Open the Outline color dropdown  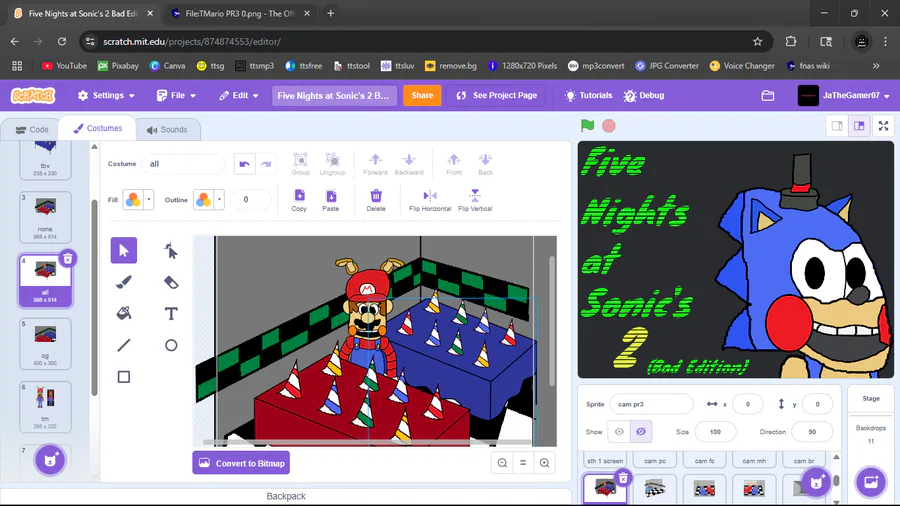point(208,200)
